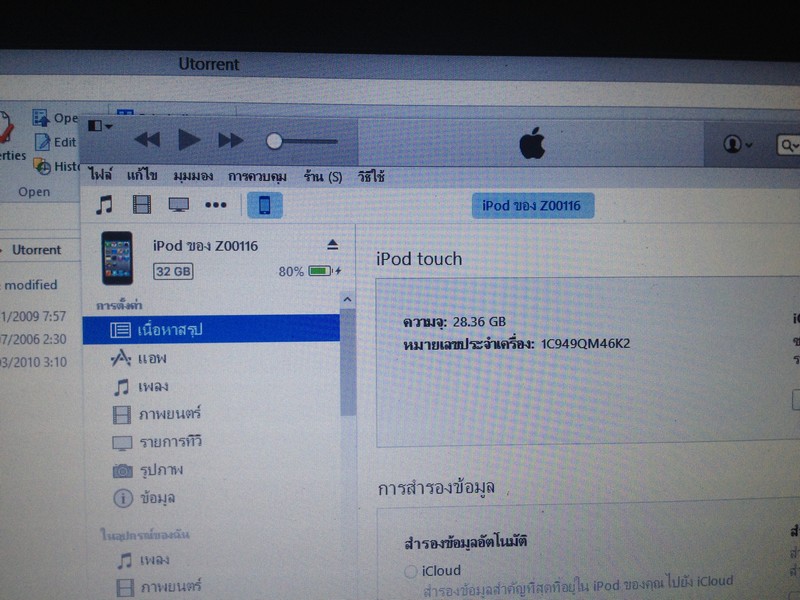Eject the iPod ของ Z00116
Screen dimensions: 800x600
[x=333, y=245]
